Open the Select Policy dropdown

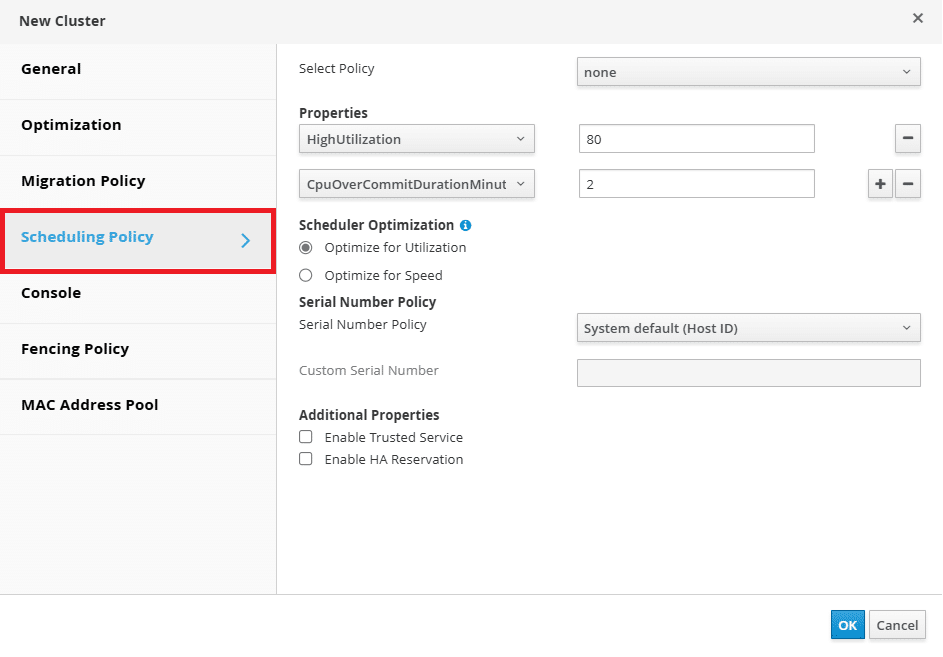[748, 72]
